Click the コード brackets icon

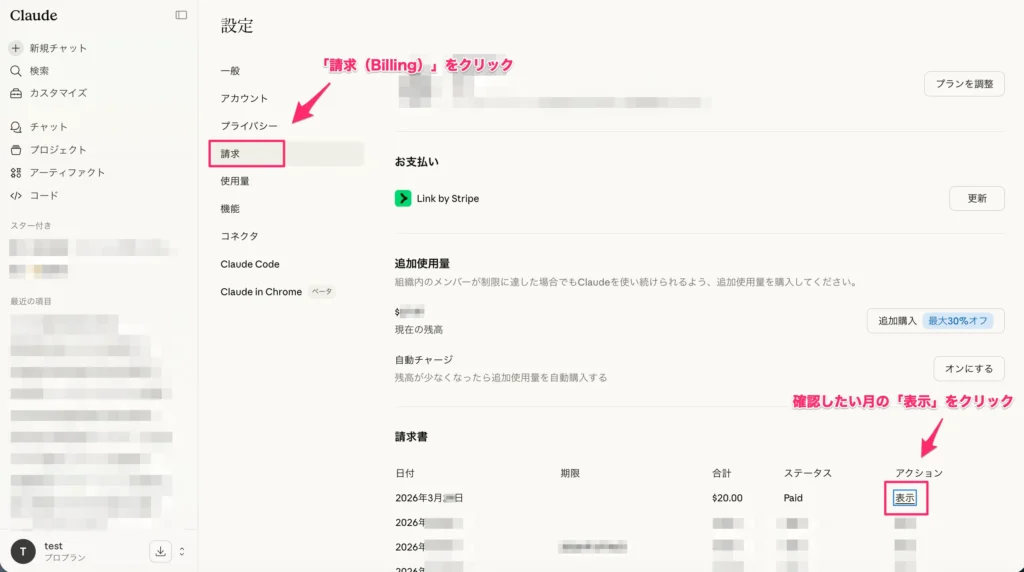(x=16, y=195)
